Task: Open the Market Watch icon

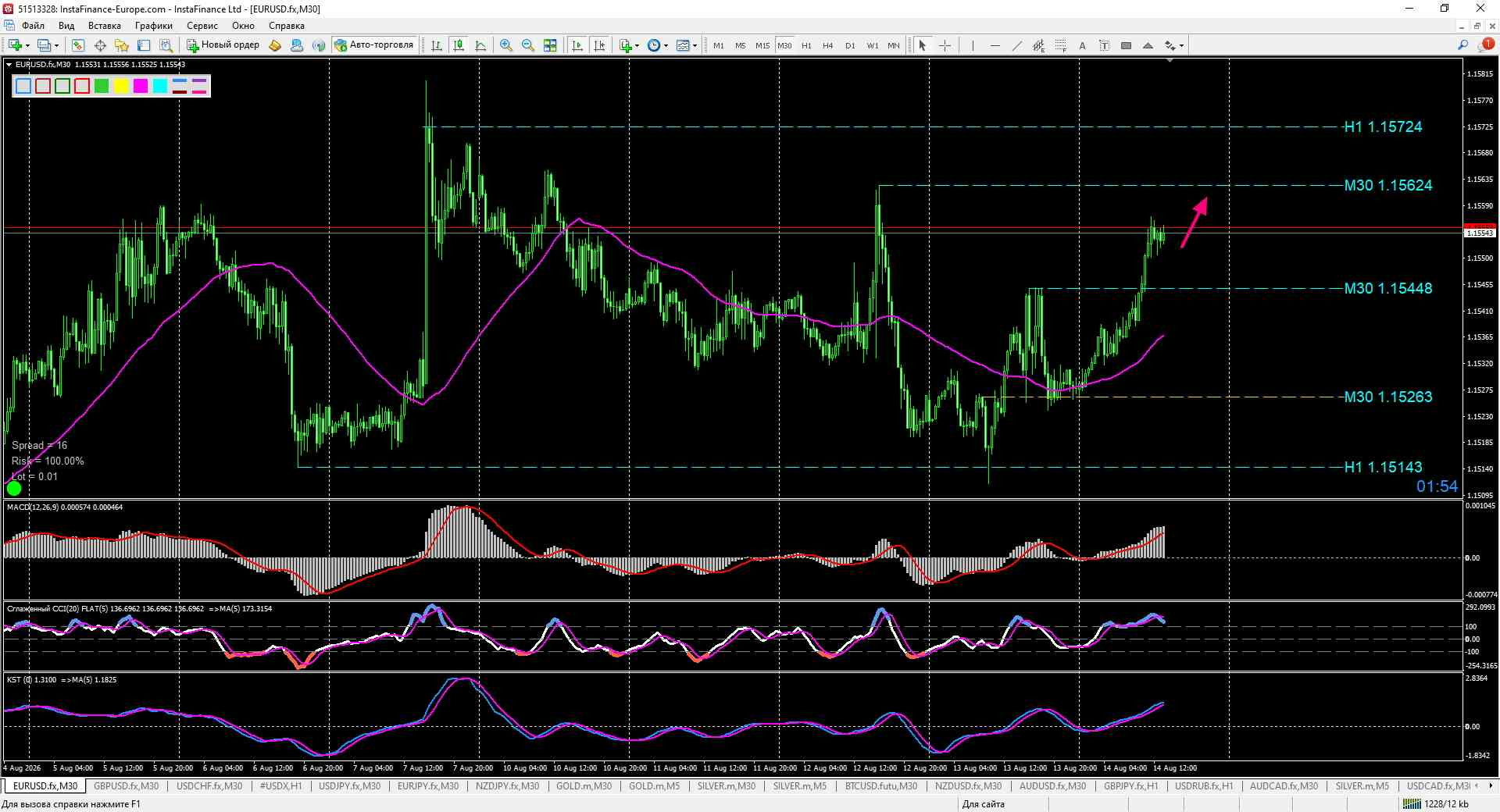Action: [78, 45]
